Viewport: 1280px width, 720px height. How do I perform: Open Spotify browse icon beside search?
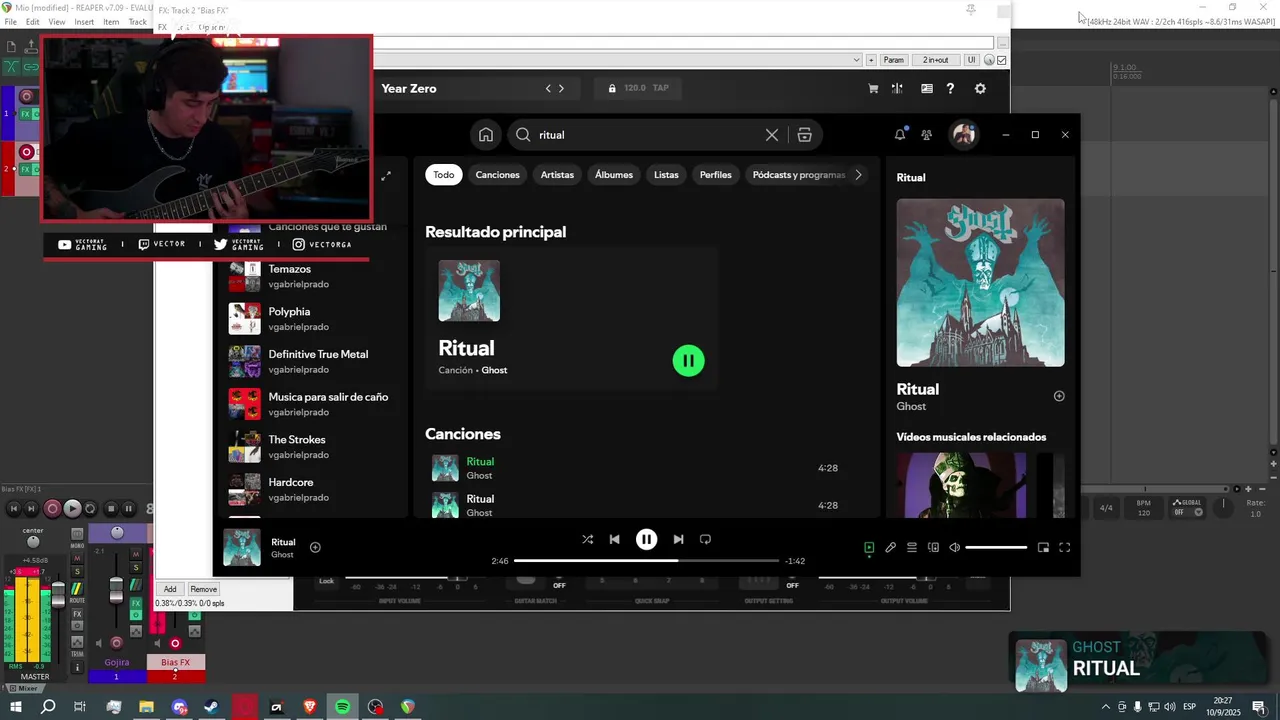804,135
